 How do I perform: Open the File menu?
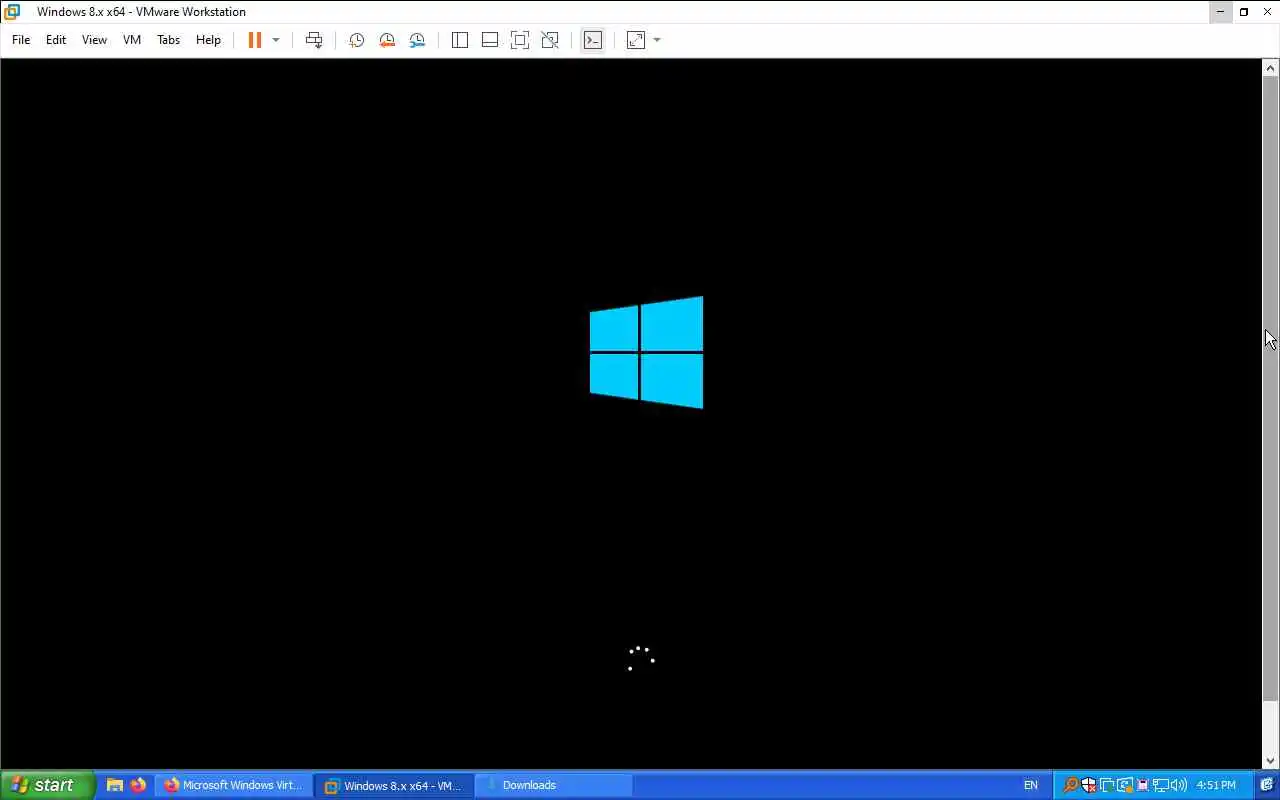point(21,40)
